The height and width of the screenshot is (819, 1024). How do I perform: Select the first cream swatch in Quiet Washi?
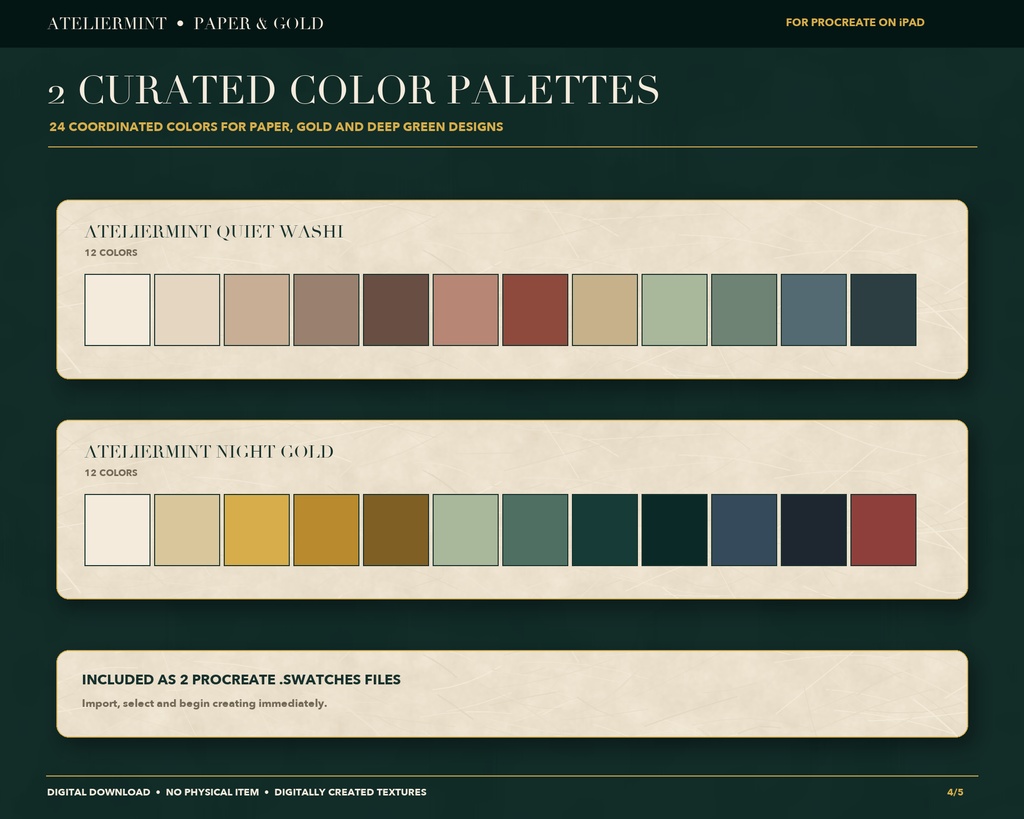(x=118, y=310)
